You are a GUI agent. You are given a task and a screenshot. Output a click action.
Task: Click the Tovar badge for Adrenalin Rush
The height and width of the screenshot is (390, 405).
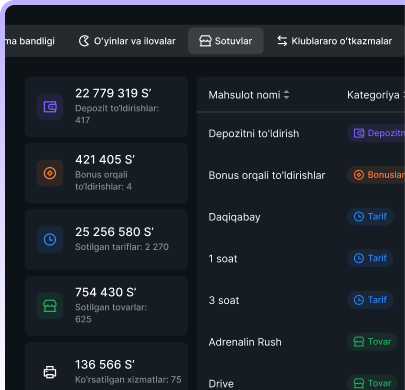[372, 342]
